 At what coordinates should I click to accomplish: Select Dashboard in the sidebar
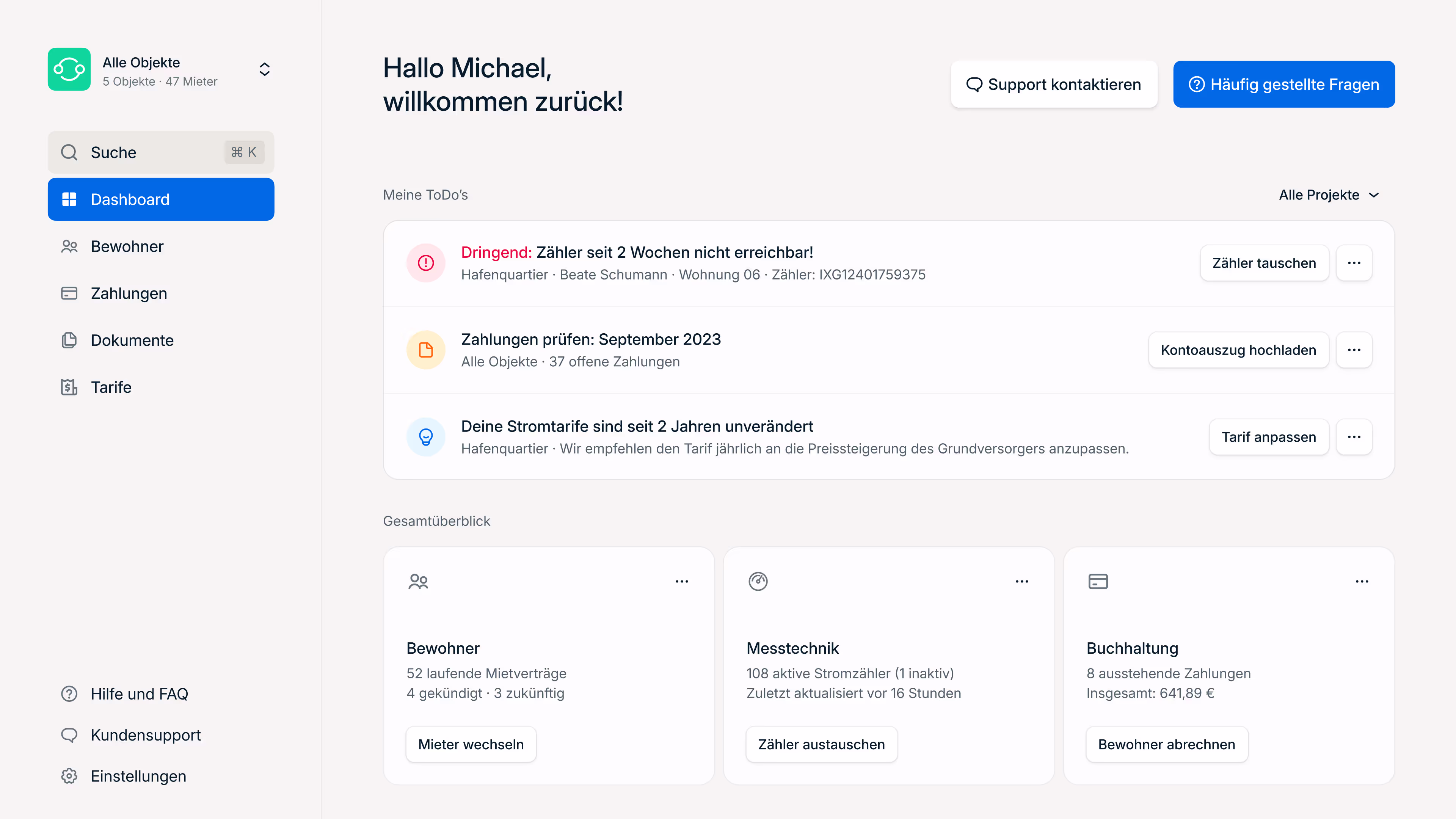click(x=161, y=199)
